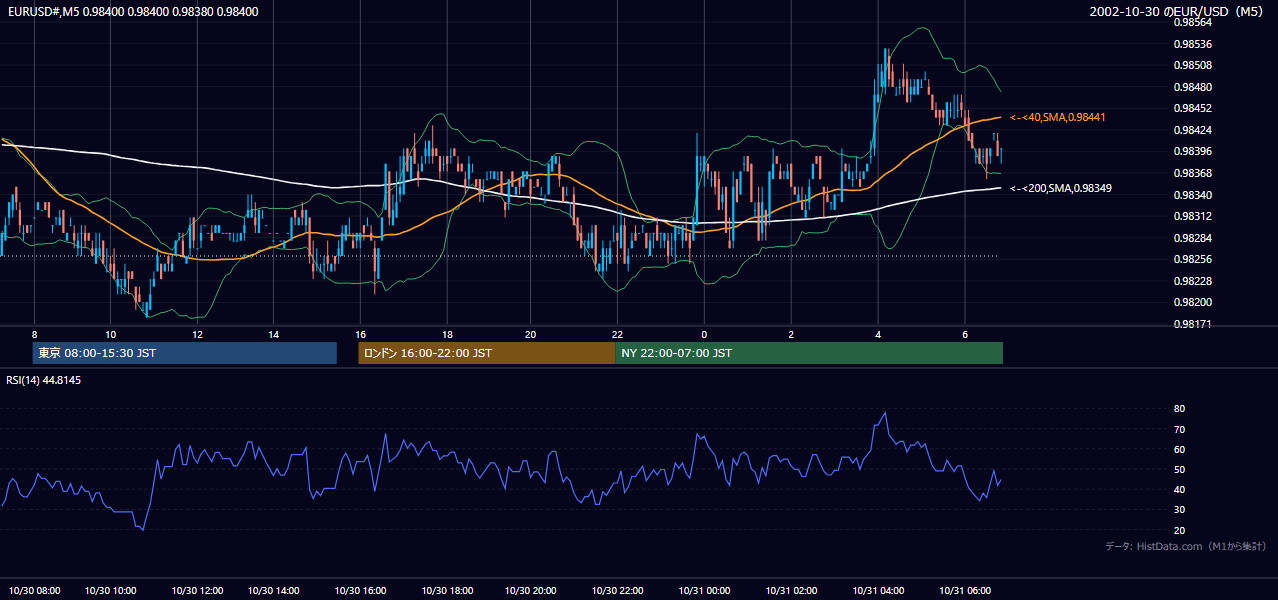This screenshot has width=1278, height=600.
Task: Click the RSI(14) 44.8145 indicator label
Action: (43, 380)
